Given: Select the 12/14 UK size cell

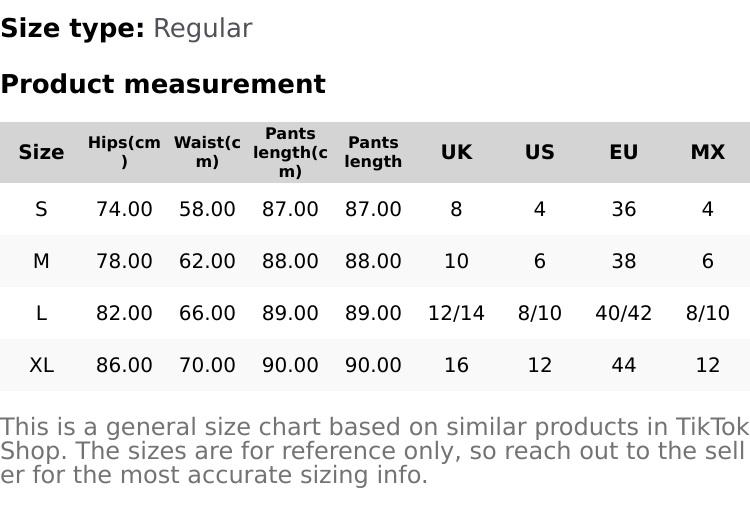Looking at the screenshot, I should [x=456, y=313].
